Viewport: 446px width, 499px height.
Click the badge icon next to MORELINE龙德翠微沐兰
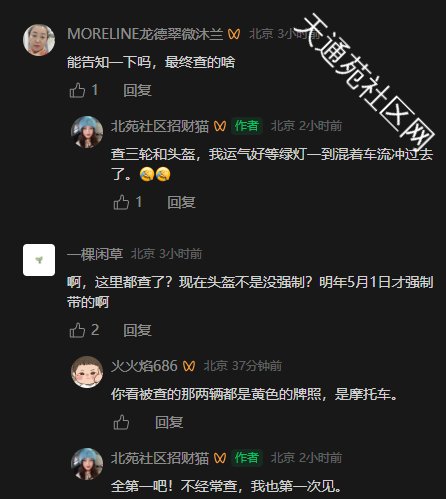click(x=234, y=34)
